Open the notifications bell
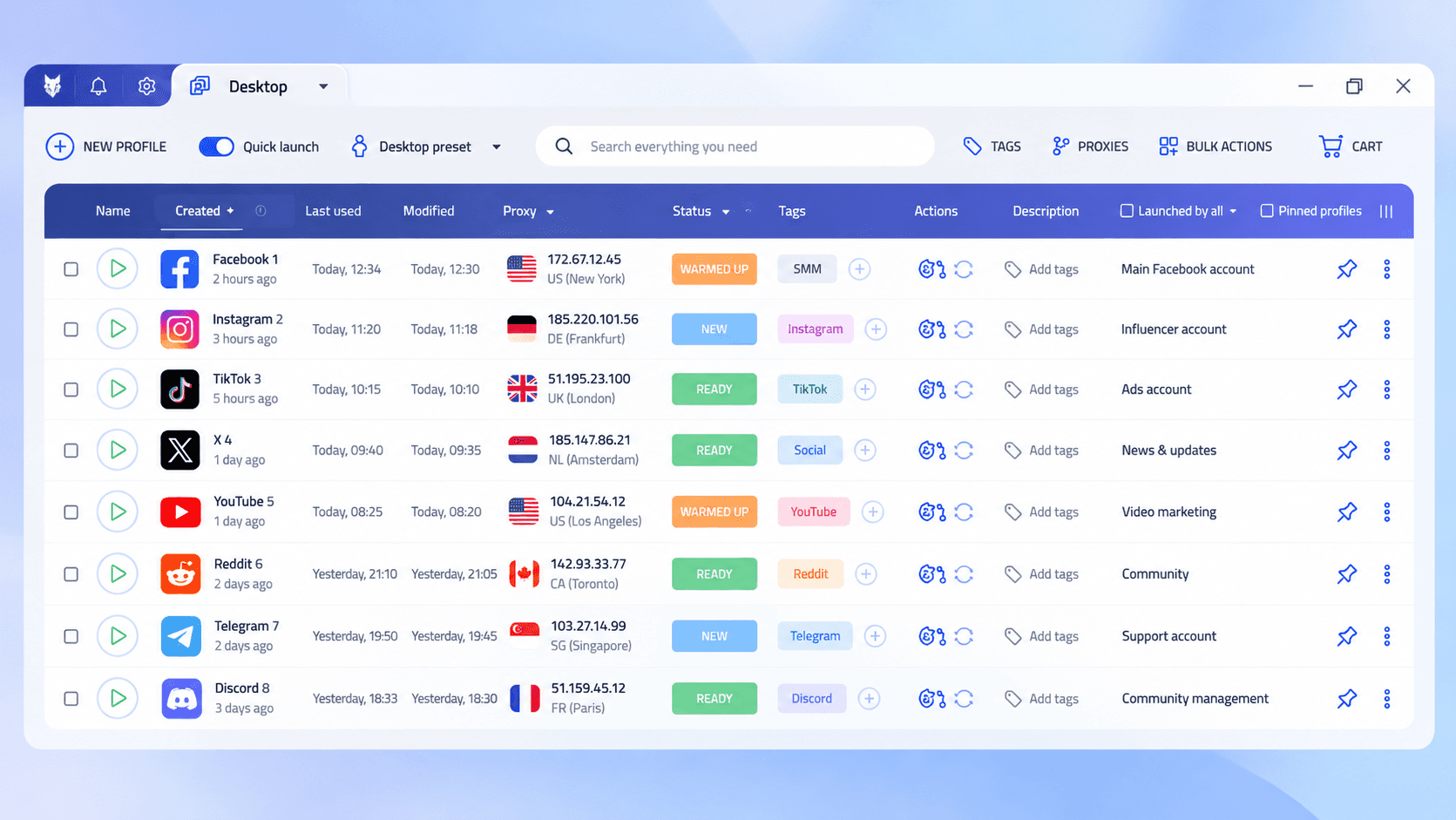The height and width of the screenshot is (820, 1456). coord(98,86)
